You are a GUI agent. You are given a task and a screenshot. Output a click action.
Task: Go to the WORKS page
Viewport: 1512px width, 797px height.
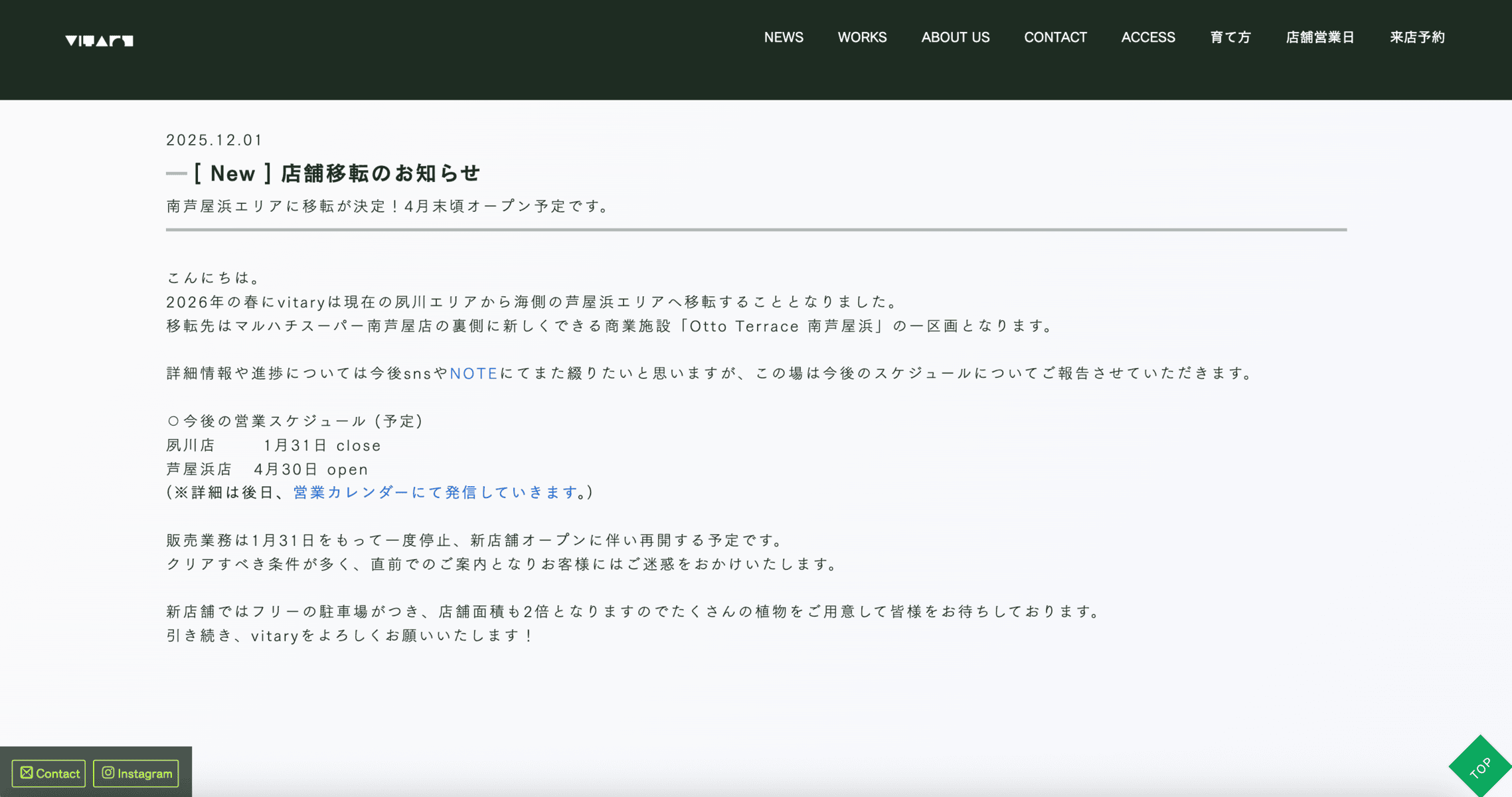[x=861, y=38]
